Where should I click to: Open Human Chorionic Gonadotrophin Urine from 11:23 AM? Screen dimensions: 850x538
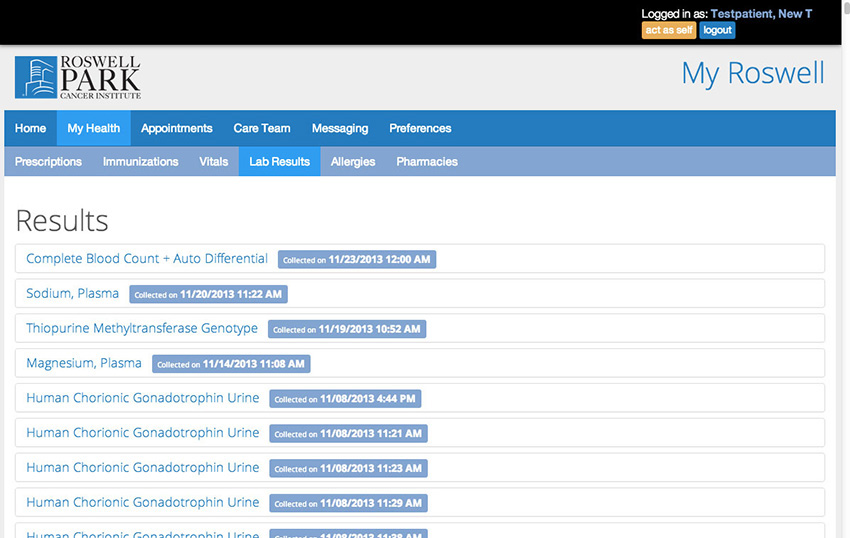(x=143, y=467)
